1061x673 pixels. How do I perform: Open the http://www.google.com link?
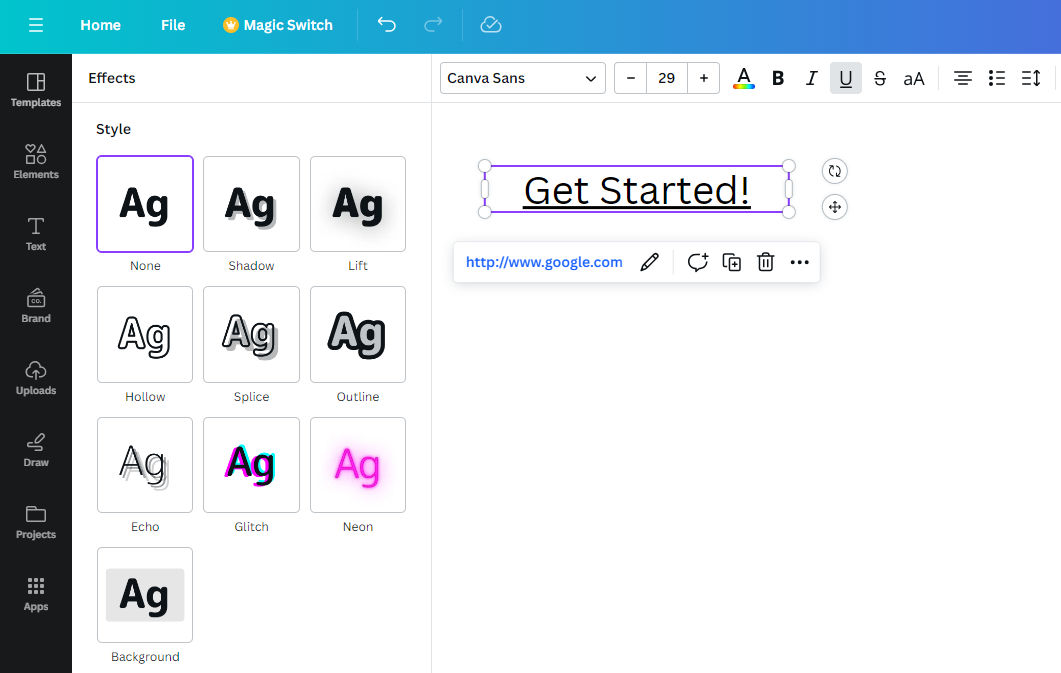pos(544,262)
